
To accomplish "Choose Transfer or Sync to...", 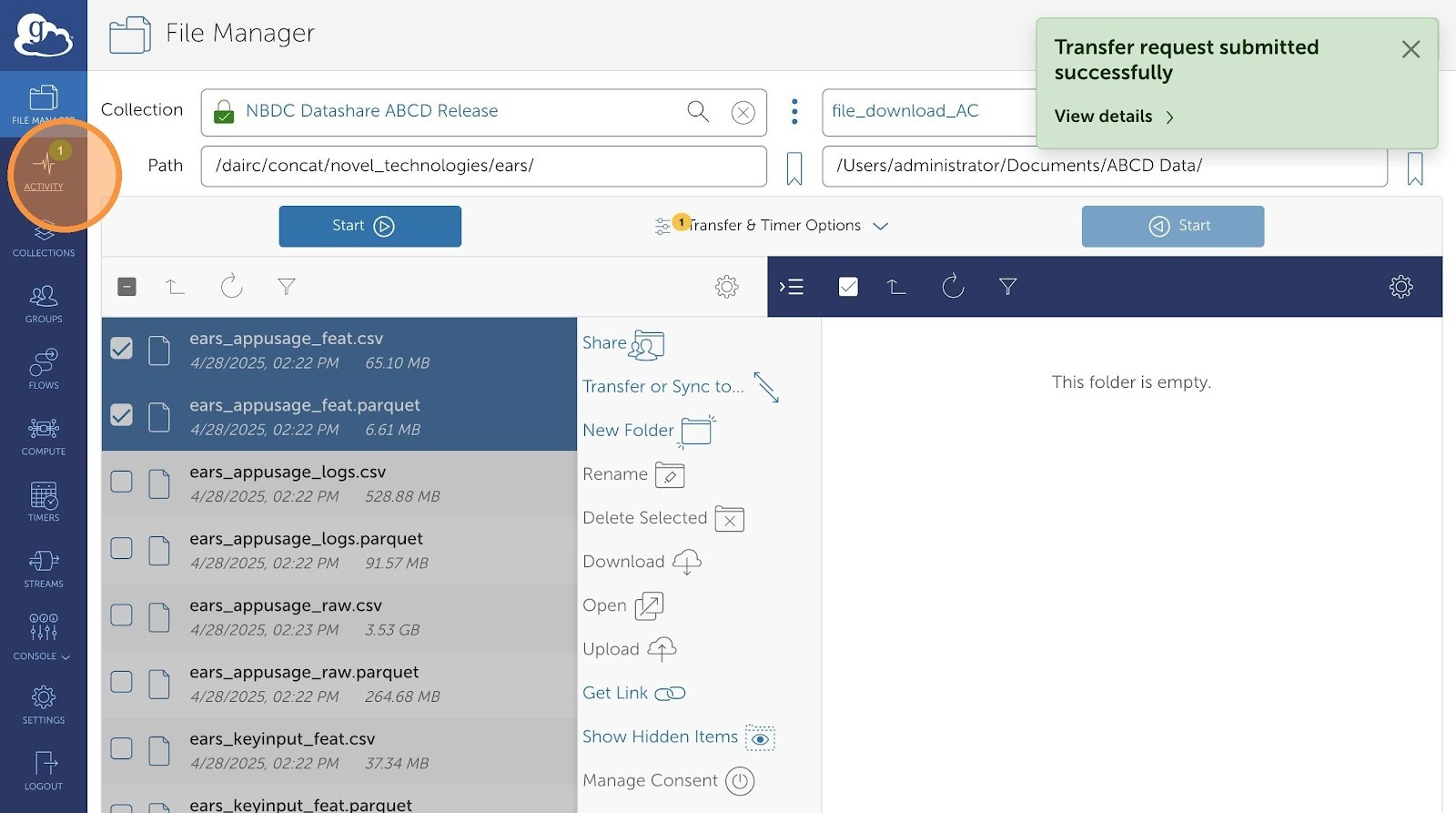I will pos(681,387).
